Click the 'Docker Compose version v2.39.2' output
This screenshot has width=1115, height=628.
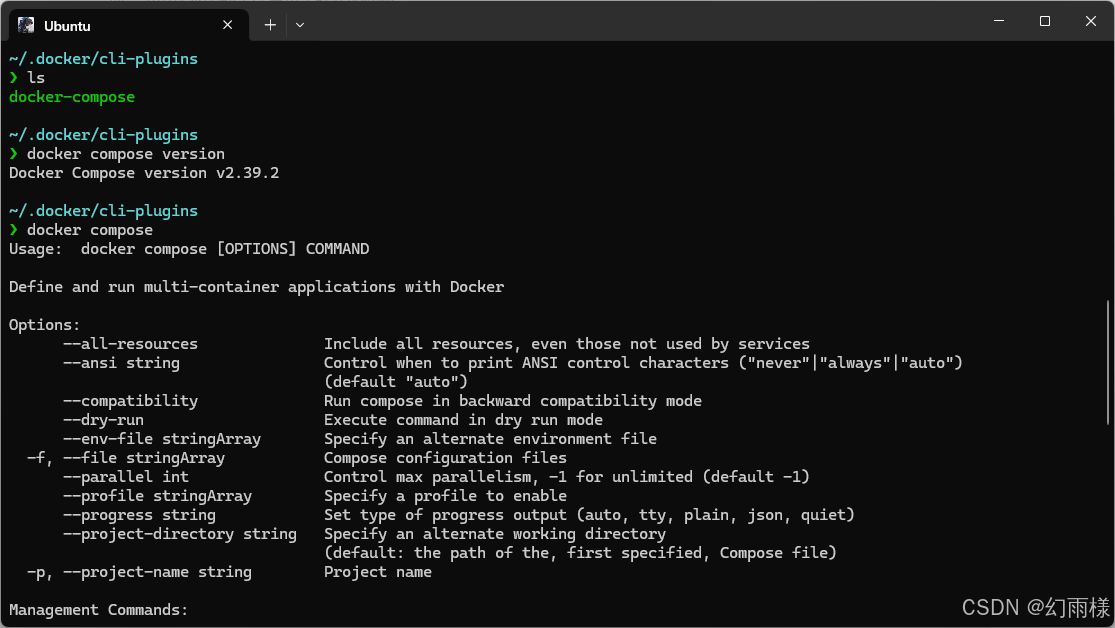coord(144,173)
